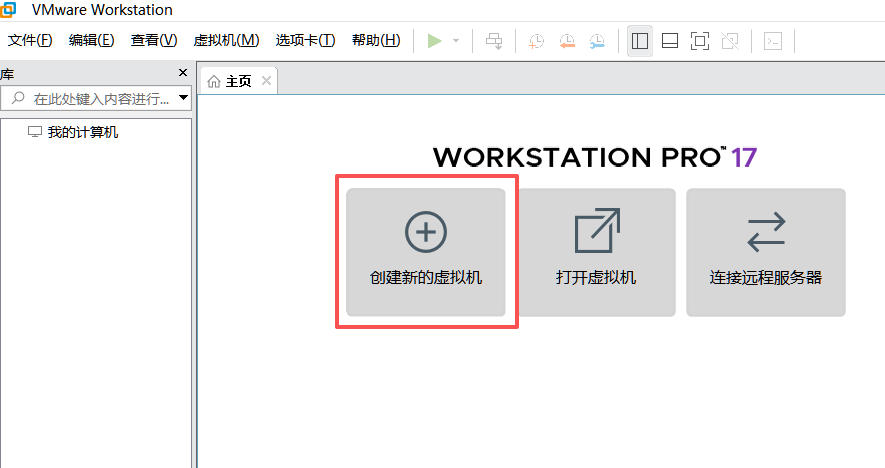Click the green power on play button
This screenshot has width=885, height=468.
pyautogui.click(x=434, y=41)
